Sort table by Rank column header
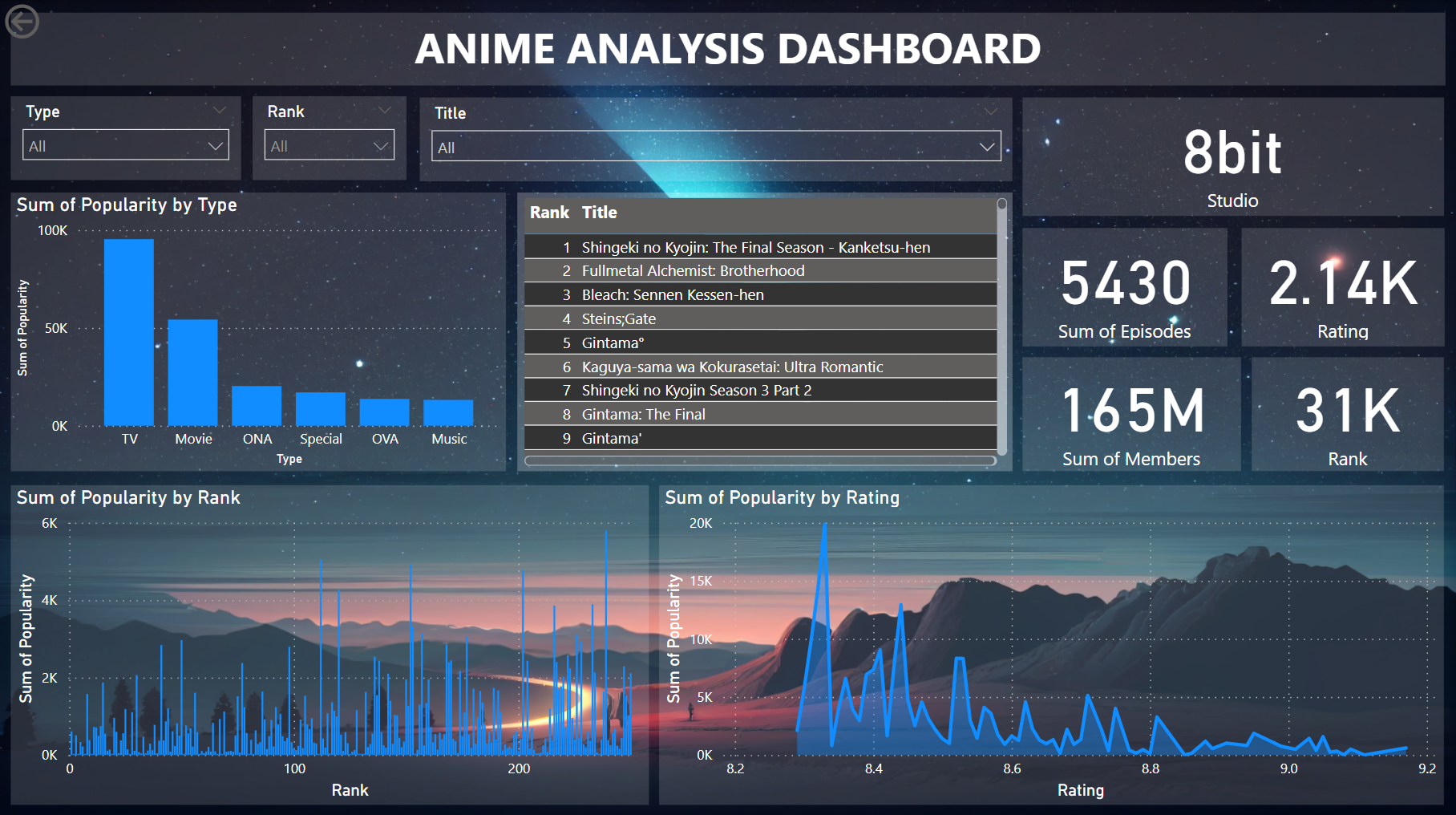This screenshot has width=1456, height=815. [549, 213]
